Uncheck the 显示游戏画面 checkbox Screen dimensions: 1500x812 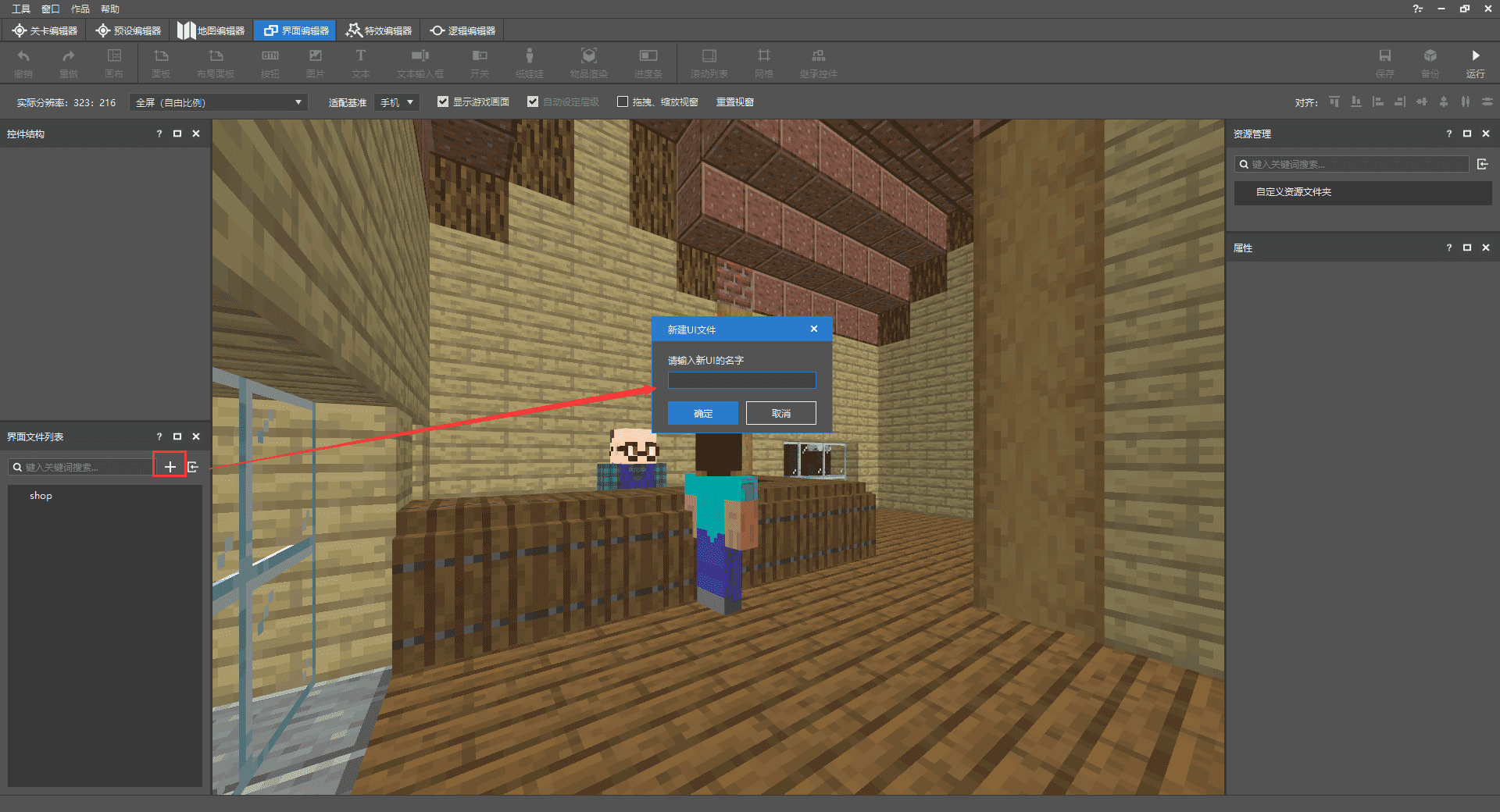[x=443, y=102]
